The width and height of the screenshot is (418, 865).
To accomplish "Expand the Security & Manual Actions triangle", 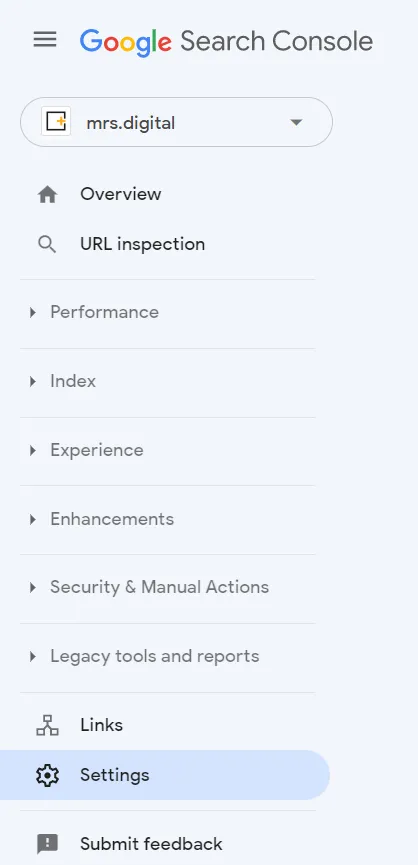I will pyautogui.click(x=33, y=588).
